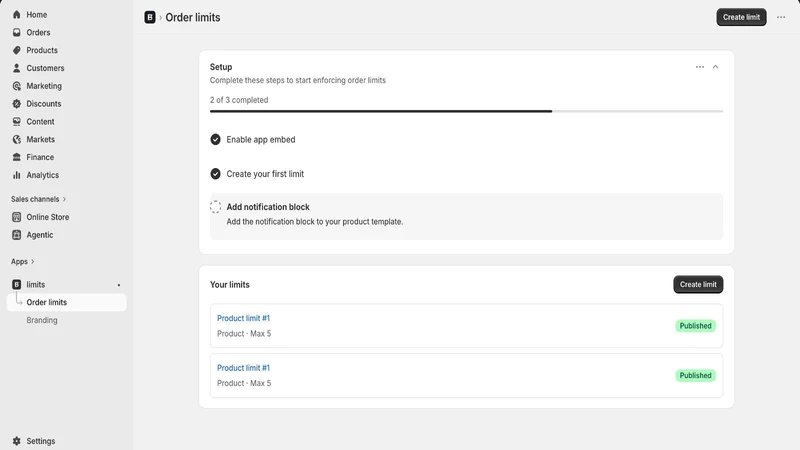The image size is (800, 450).
Task: Toggle the Enable app embed checkmark
Action: pyautogui.click(x=215, y=139)
